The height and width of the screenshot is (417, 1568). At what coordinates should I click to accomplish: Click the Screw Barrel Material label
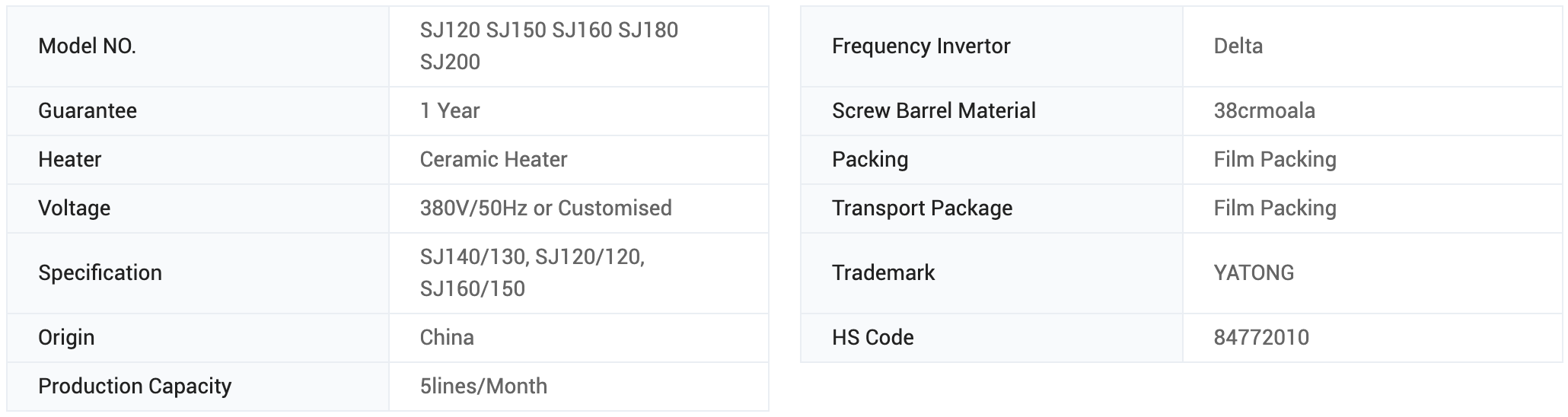pyautogui.click(x=933, y=111)
